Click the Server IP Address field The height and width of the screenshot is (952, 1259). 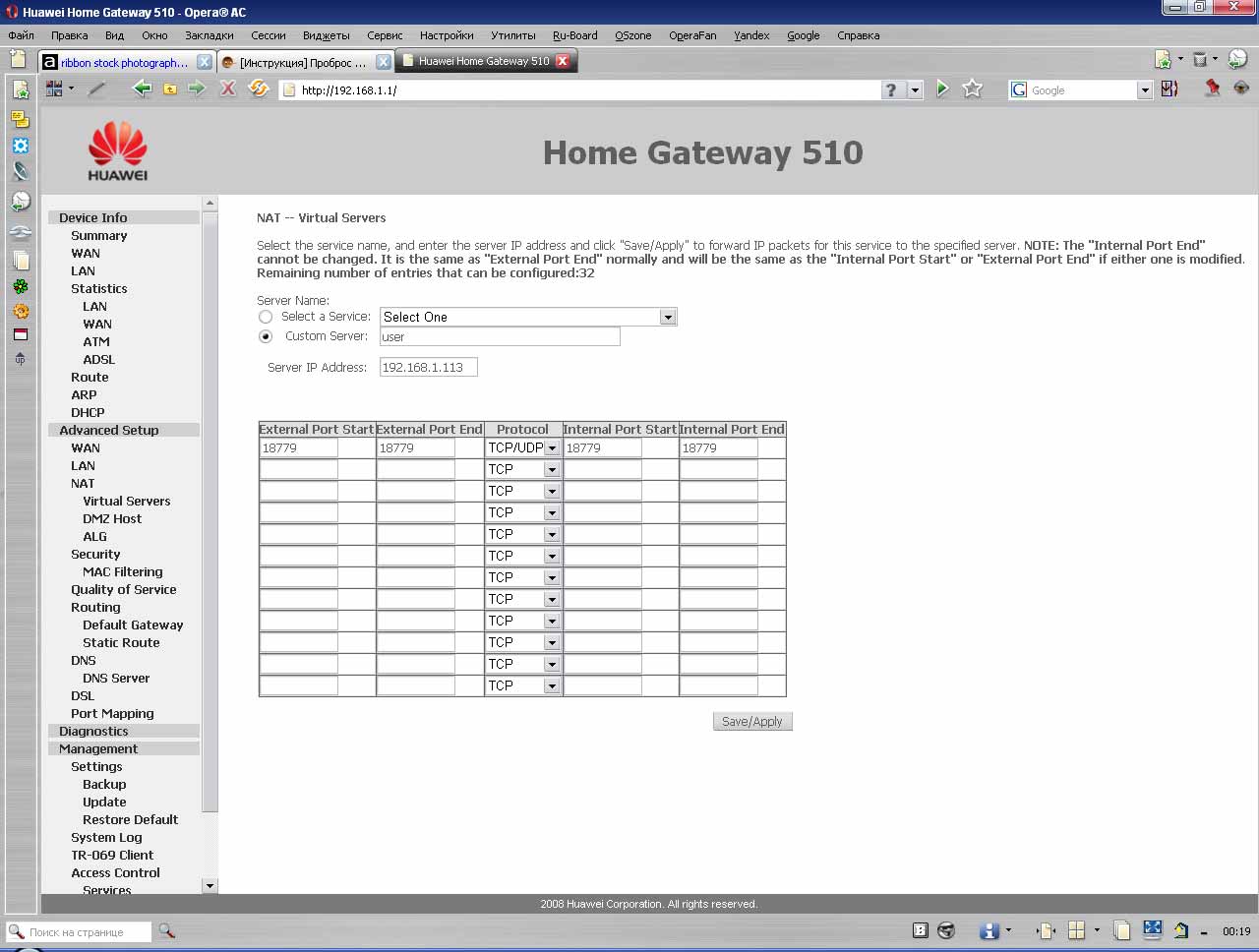428,367
